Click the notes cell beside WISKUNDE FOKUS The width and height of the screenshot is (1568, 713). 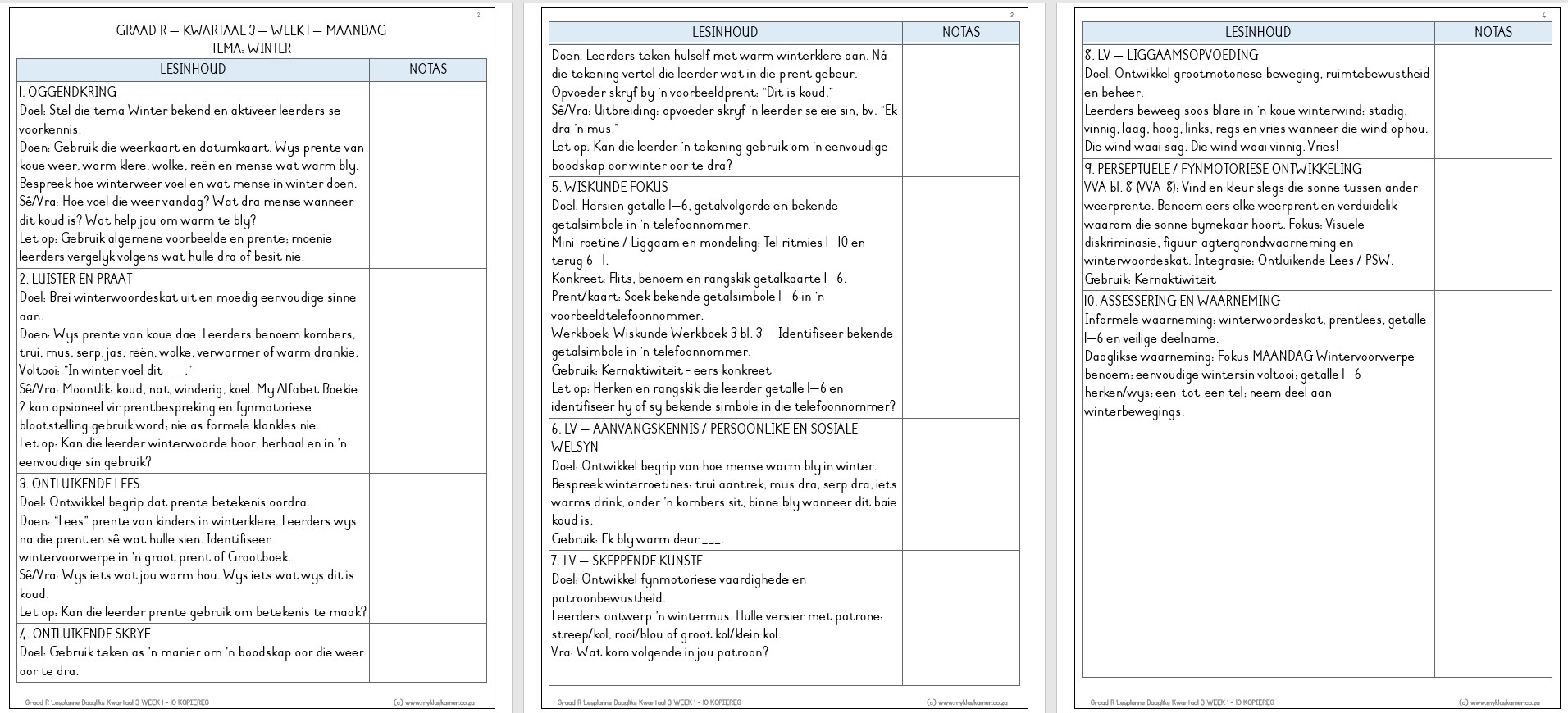pyautogui.click(x=961, y=297)
